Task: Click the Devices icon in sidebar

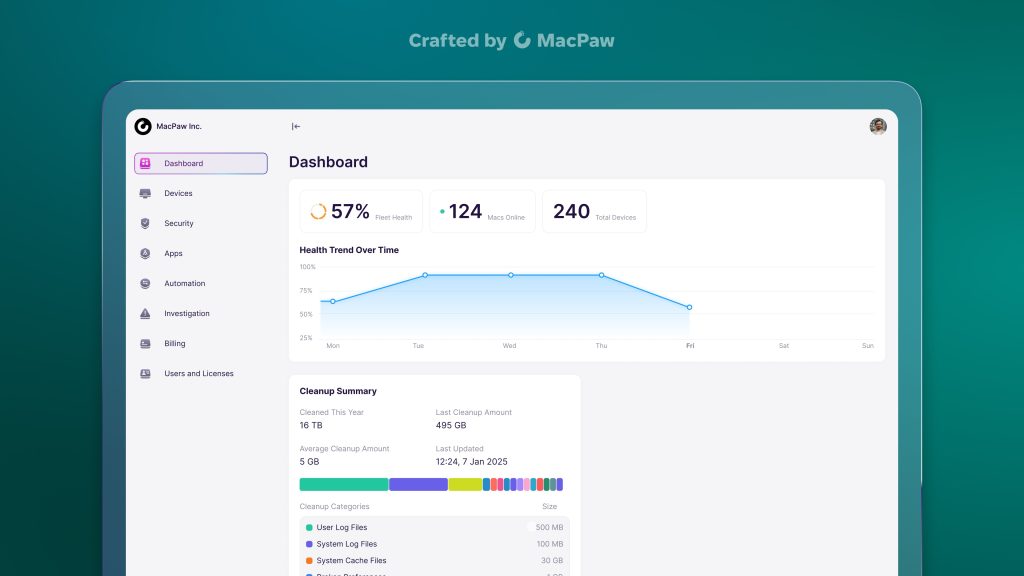Action: tap(145, 193)
